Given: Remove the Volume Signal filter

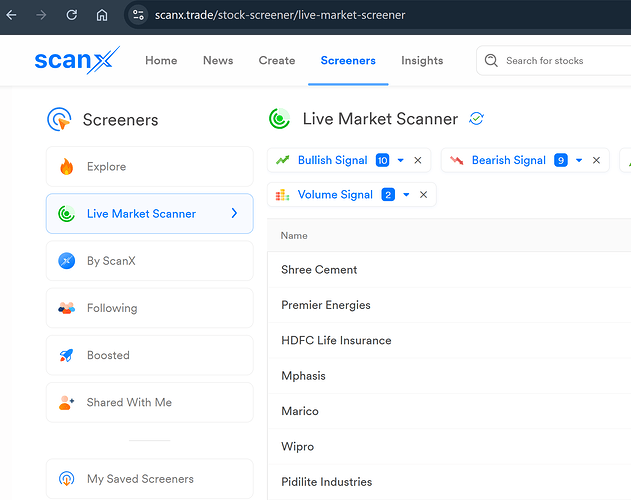Looking at the screenshot, I should 423,195.
